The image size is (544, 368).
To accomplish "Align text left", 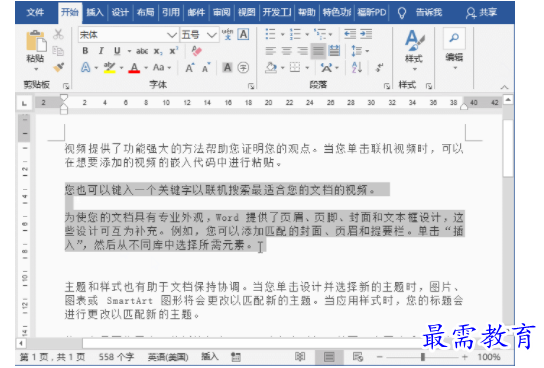I will [271, 51].
